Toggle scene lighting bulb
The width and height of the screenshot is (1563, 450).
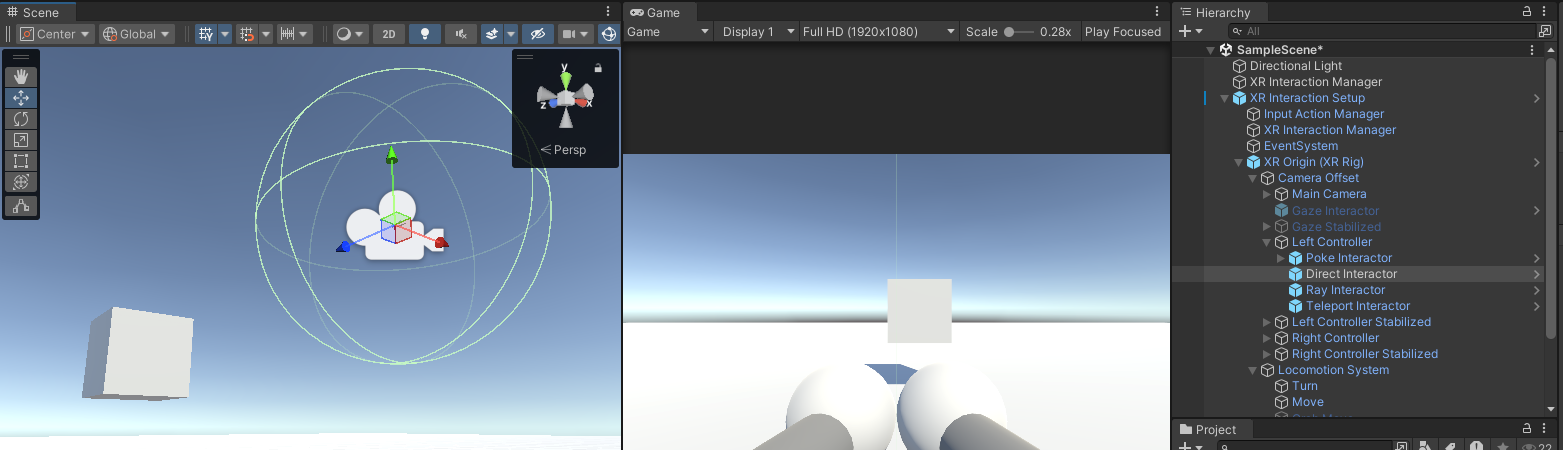tap(425, 33)
